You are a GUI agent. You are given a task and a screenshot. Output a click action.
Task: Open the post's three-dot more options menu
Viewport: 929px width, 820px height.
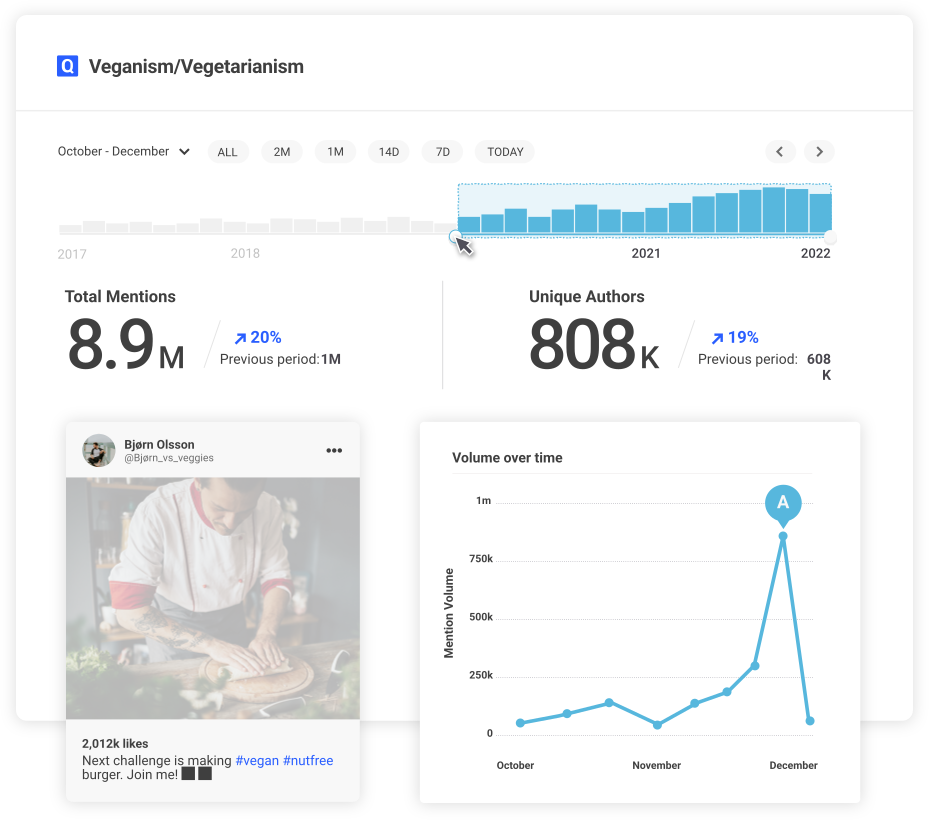pos(334,450)
